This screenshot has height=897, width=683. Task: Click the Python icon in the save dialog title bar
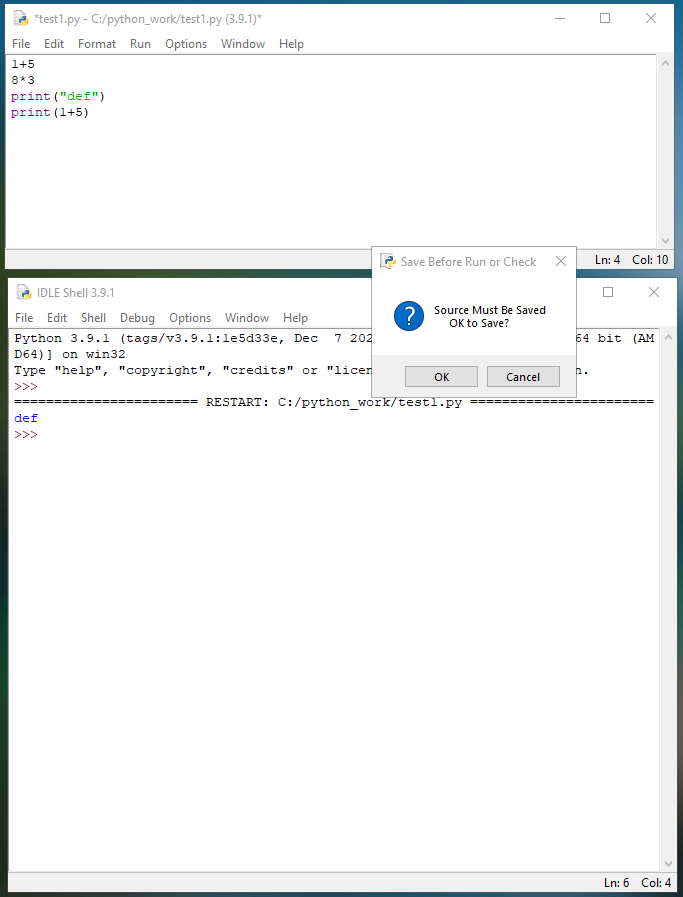point(388,262)
